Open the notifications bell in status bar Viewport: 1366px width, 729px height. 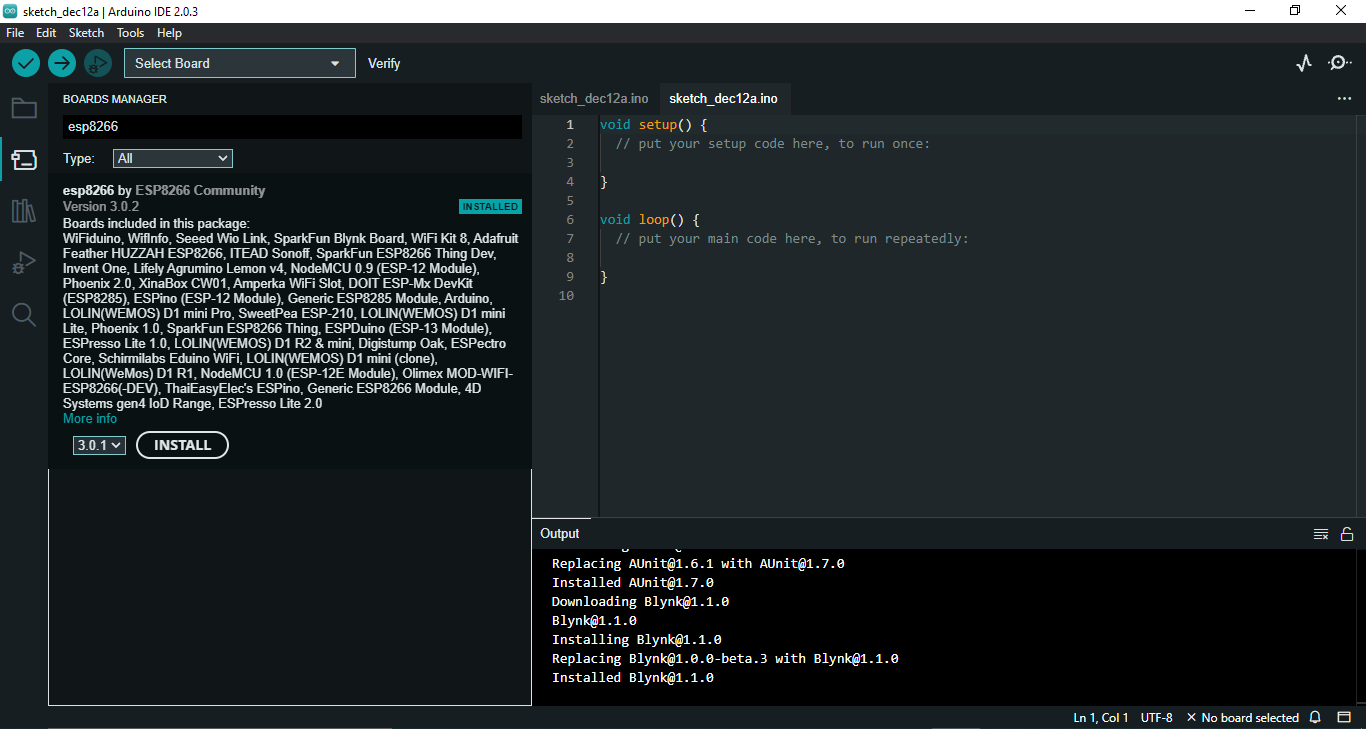(x=1316, y=717)
